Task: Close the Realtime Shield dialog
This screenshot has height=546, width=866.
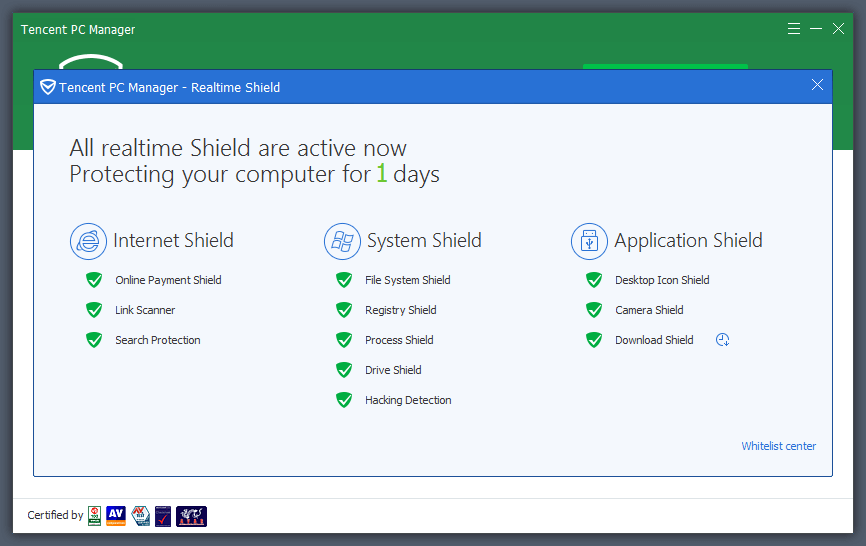Action: (x=817, y=84)
